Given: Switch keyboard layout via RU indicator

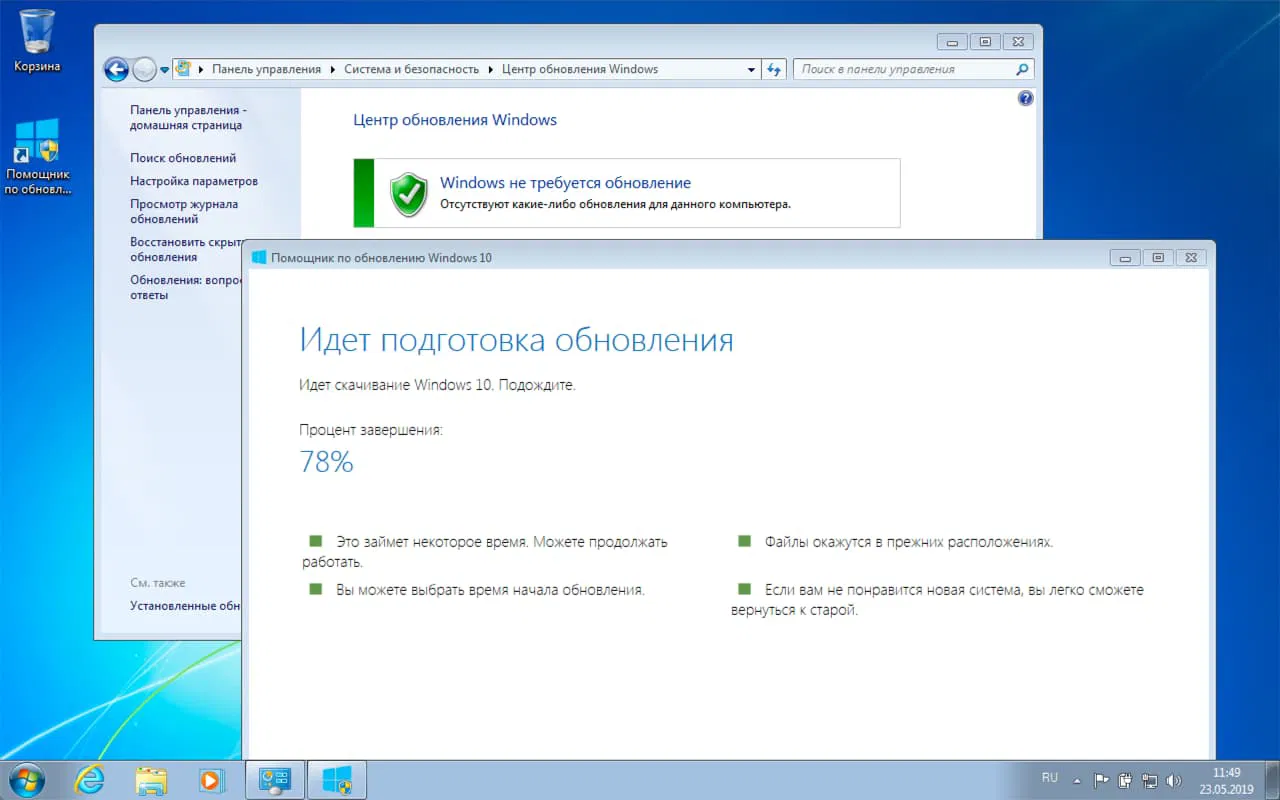Looking at the screenshot, I should click(1050, 778).
